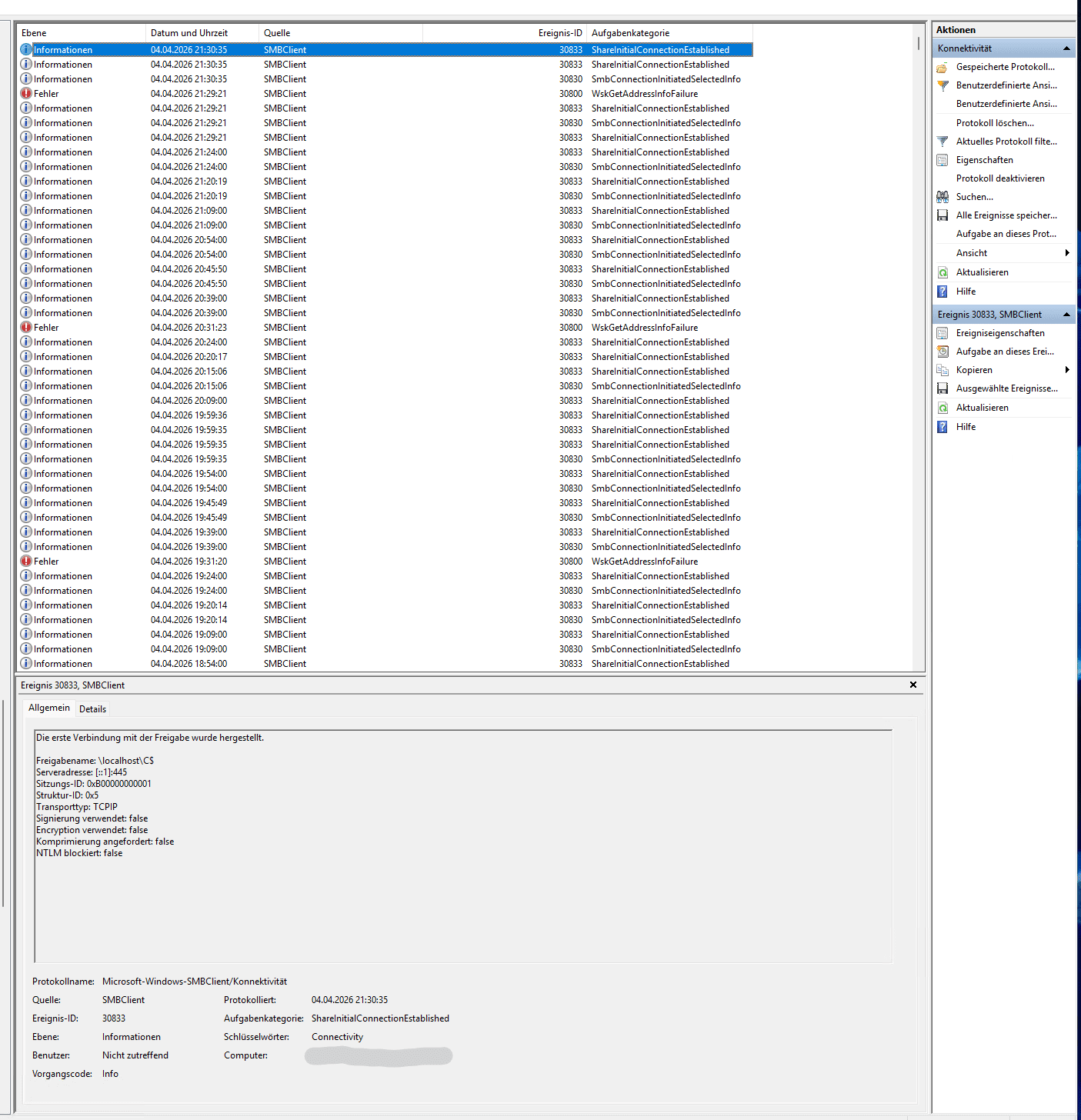1081x1120 pixels.
Task: Sort by Datum und Uhrzeit column header
Action: [202, 33]
